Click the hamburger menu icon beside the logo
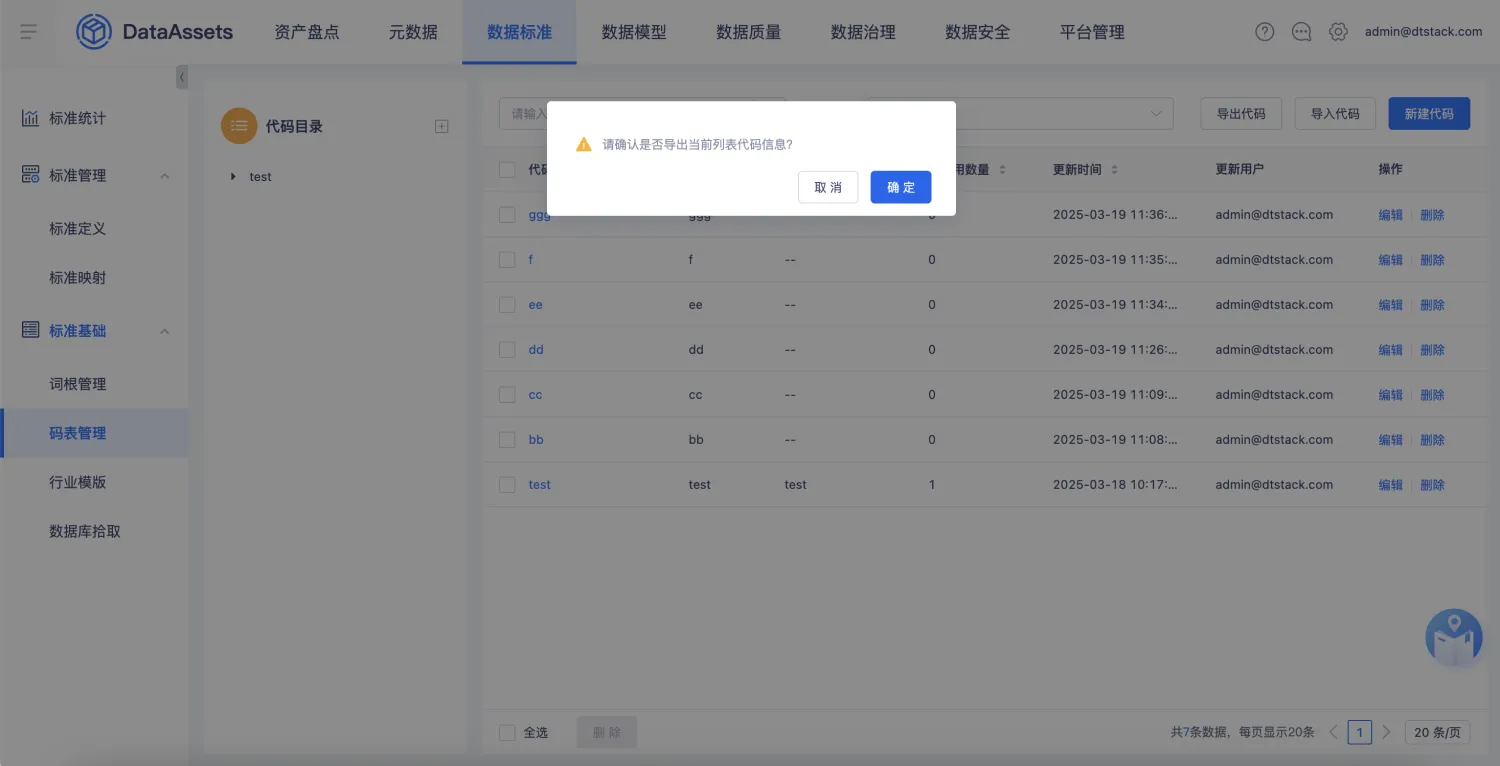 28,32
